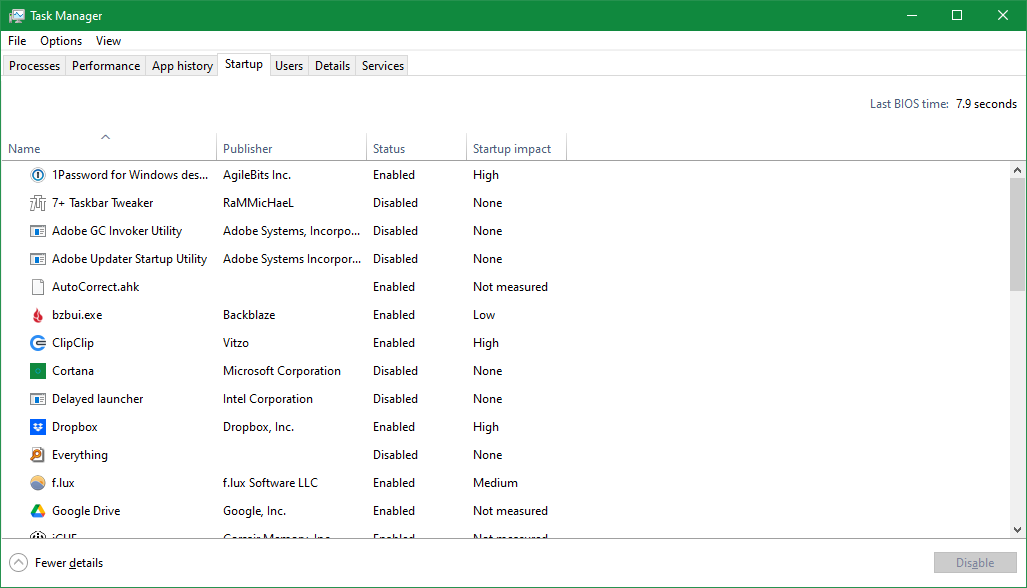Click the Disable button
This screenshot has width=1027, height=588.
pos(974,562)
